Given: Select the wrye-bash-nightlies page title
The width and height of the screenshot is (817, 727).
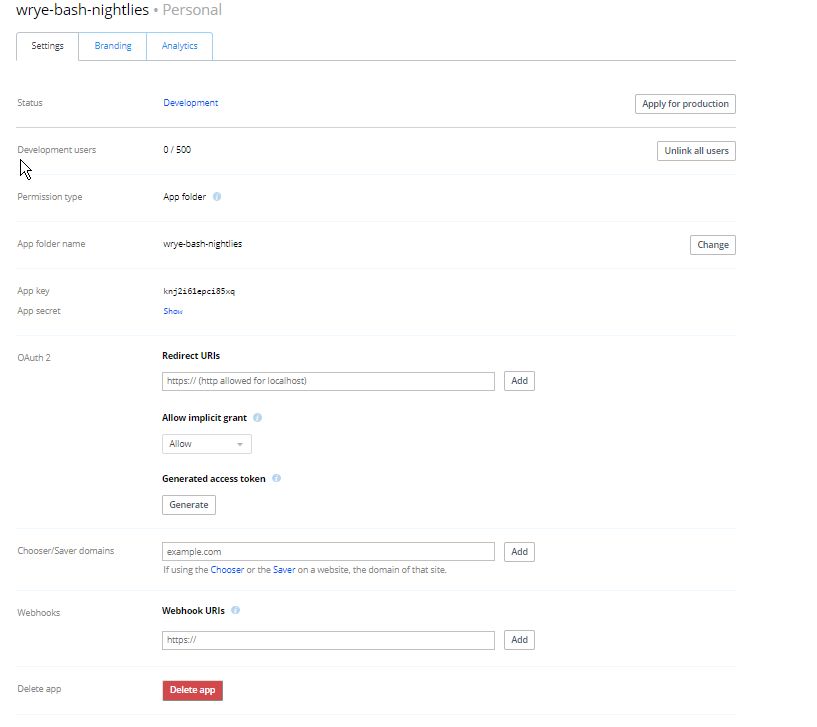Looking at the screenshot, I should point(82,10).
